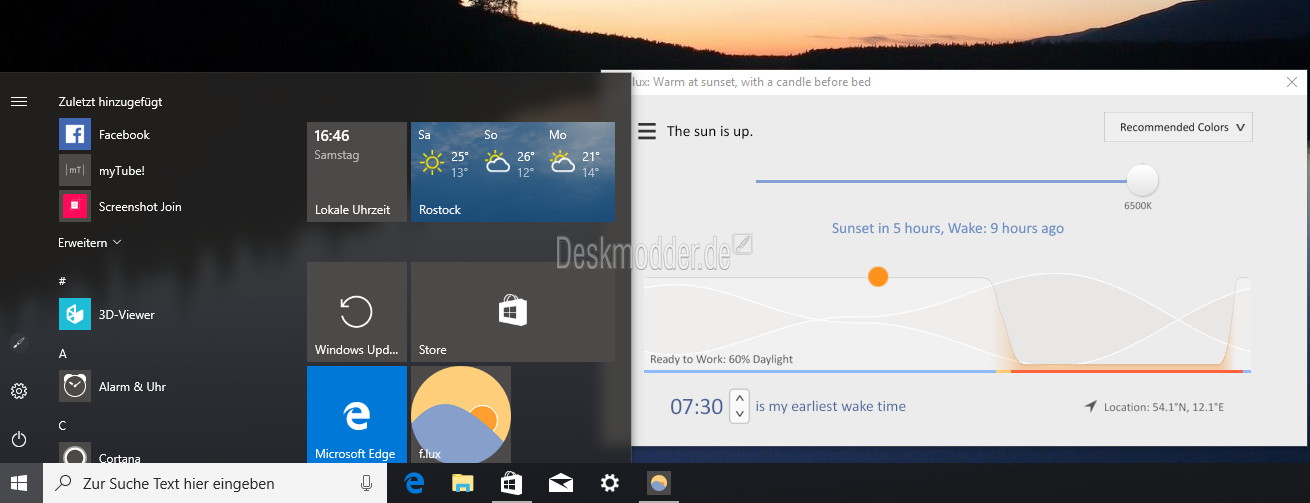The image size is (1310, 503).
Task: Click the power icon in Start menu
Action: pos(18,439)
